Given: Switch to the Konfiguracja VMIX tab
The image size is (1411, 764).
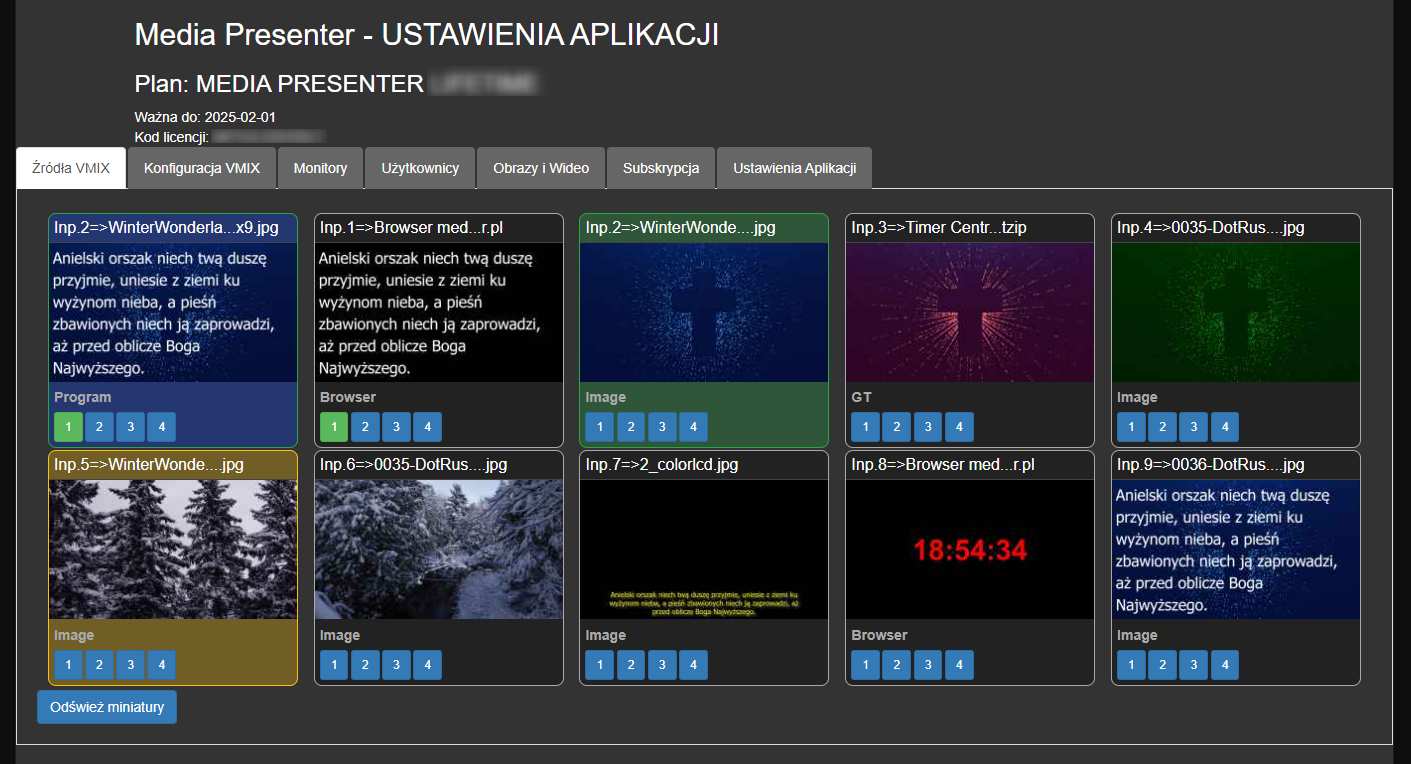Looking at the screenshot, I should [x=201, y=168].
